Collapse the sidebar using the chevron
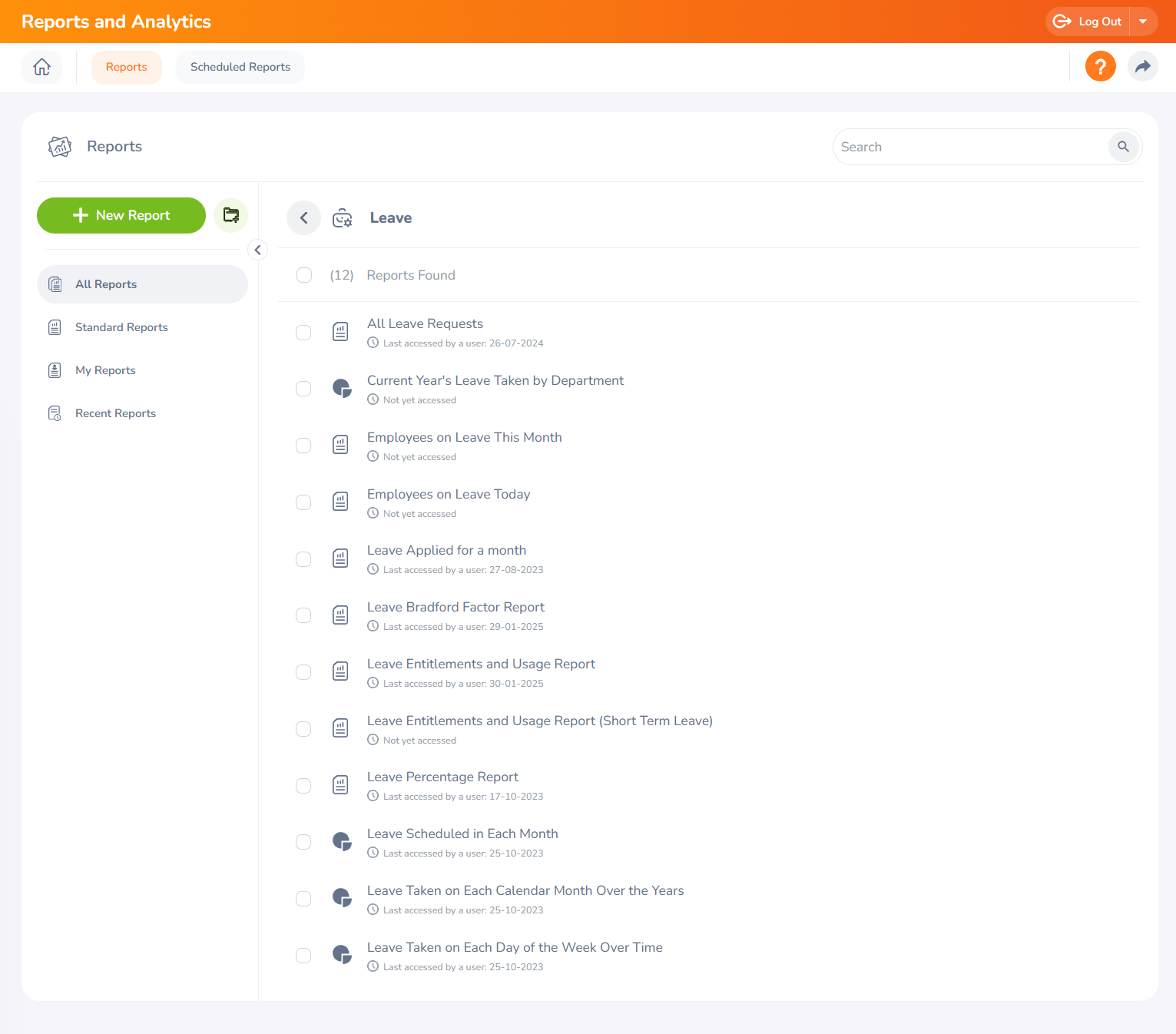Image resolution: width=1176 pixels, height=1034 pixels. 257,250
